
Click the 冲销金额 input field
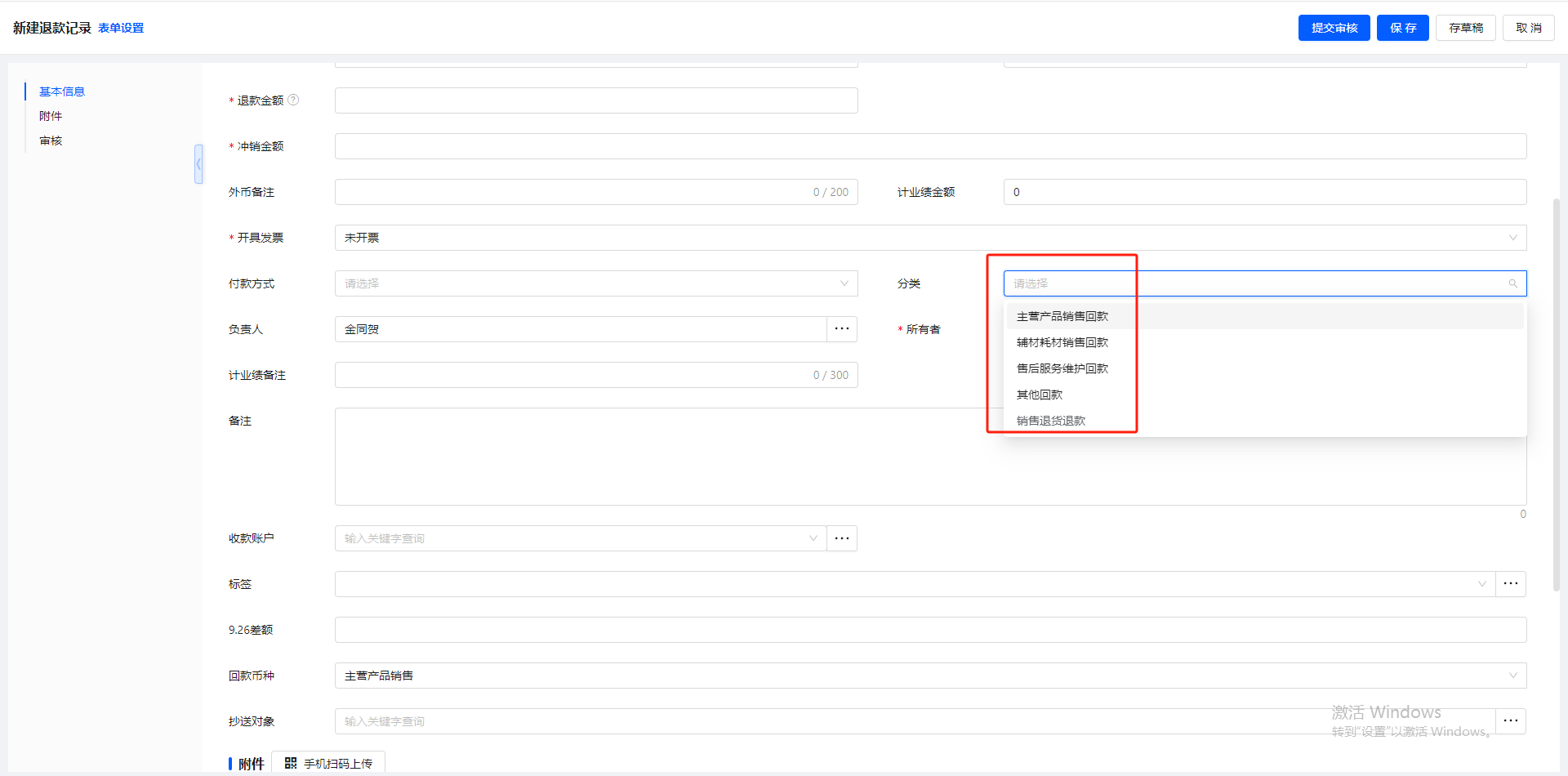(931, 146)
